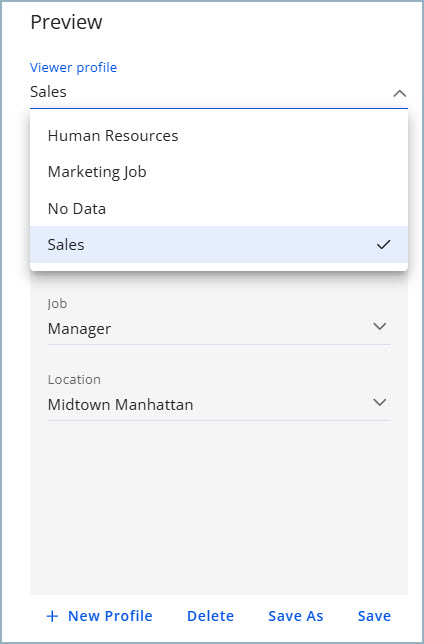Click the Location field label
Screen dimensions: 424x644
[74, 379]
